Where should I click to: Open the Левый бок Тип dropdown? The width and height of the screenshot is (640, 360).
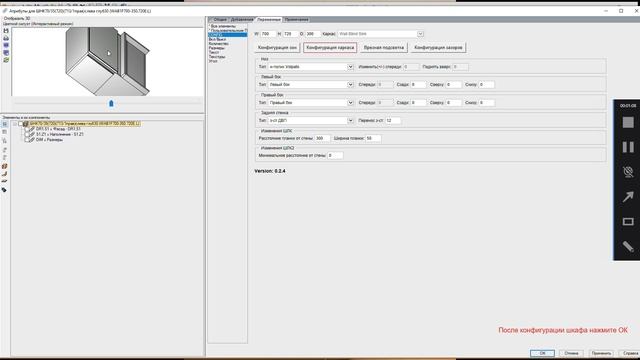350,84
